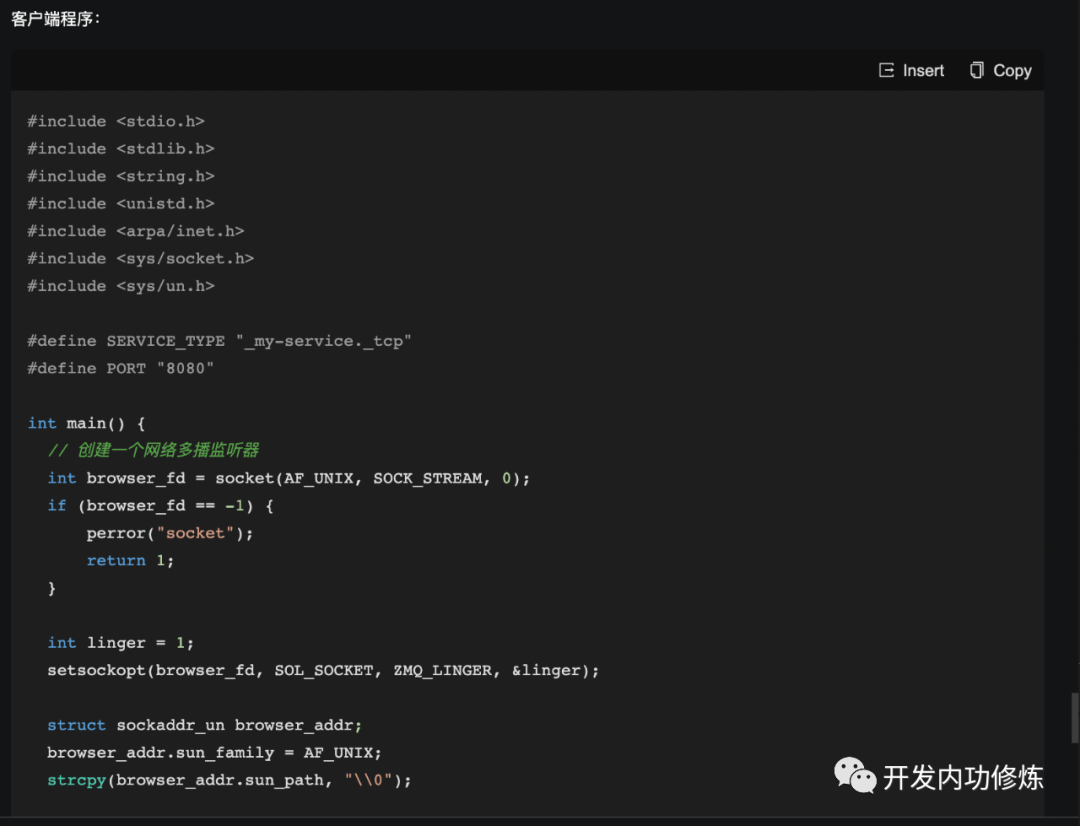
Task: Click the struct sockaddr_un declaration line
Action: pos(205,725)
